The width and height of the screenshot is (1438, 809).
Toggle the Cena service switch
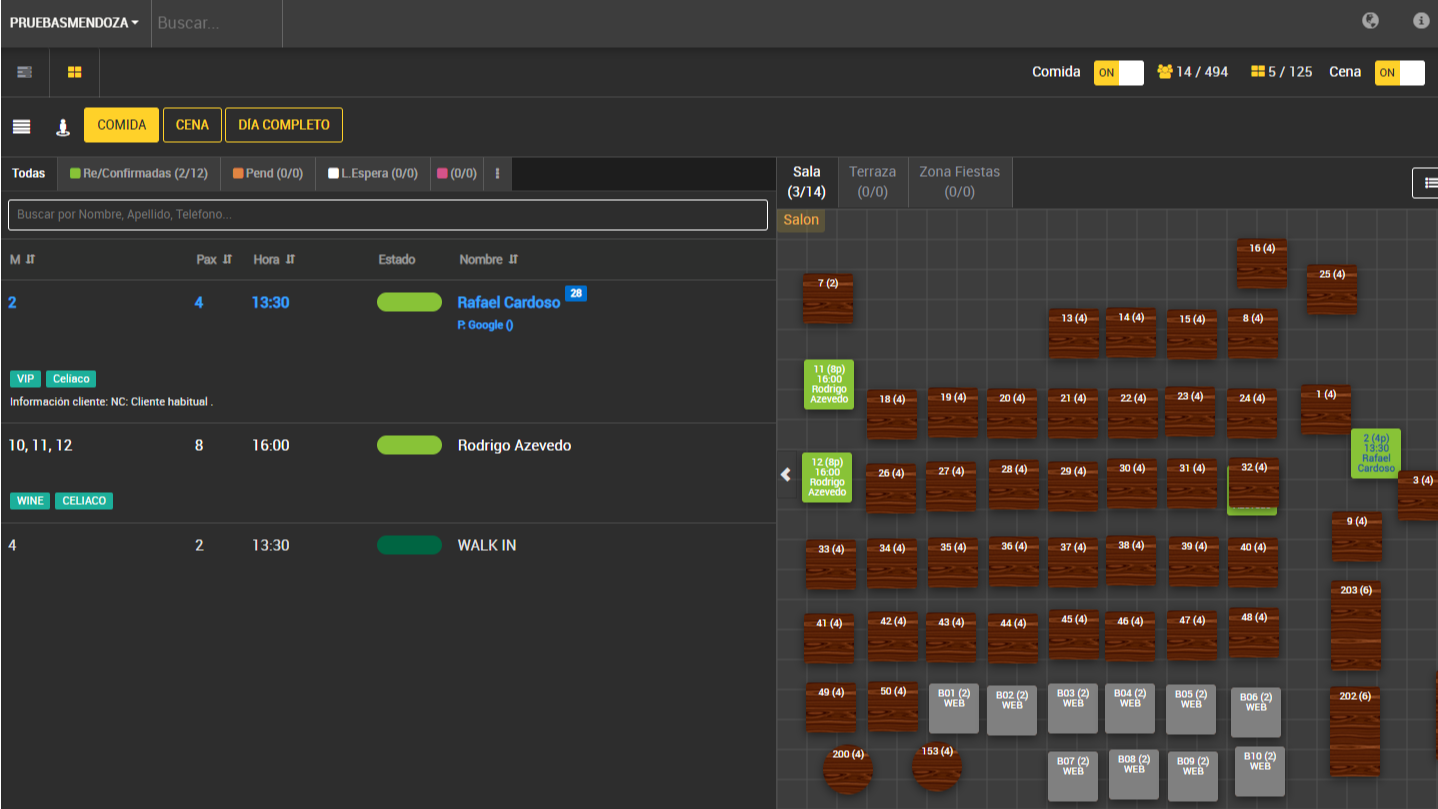pos(1399,72)
